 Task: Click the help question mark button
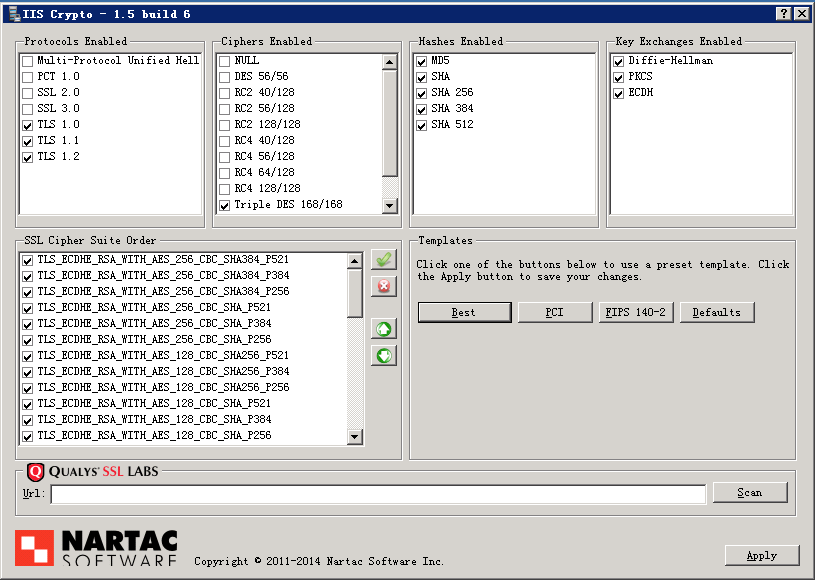[x=783, y=13]
